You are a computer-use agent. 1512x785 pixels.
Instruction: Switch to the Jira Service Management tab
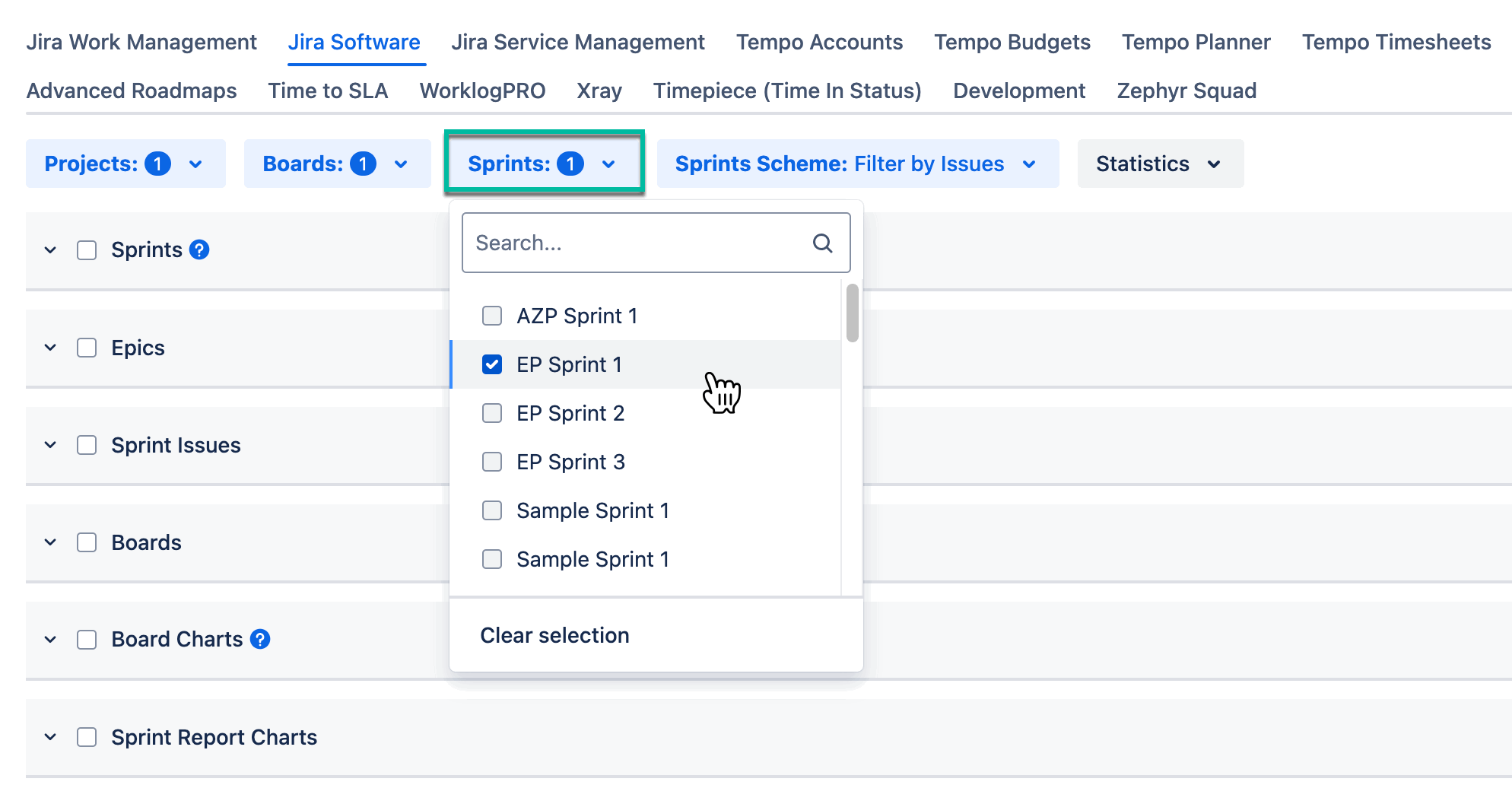[x=577, y=42]
